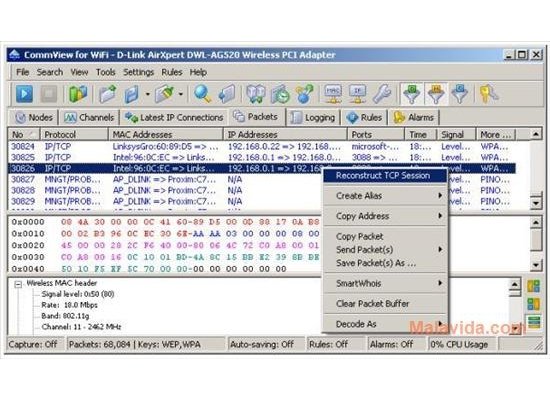Open the Rules tab

pyautogui.click(x=364, y=118)
